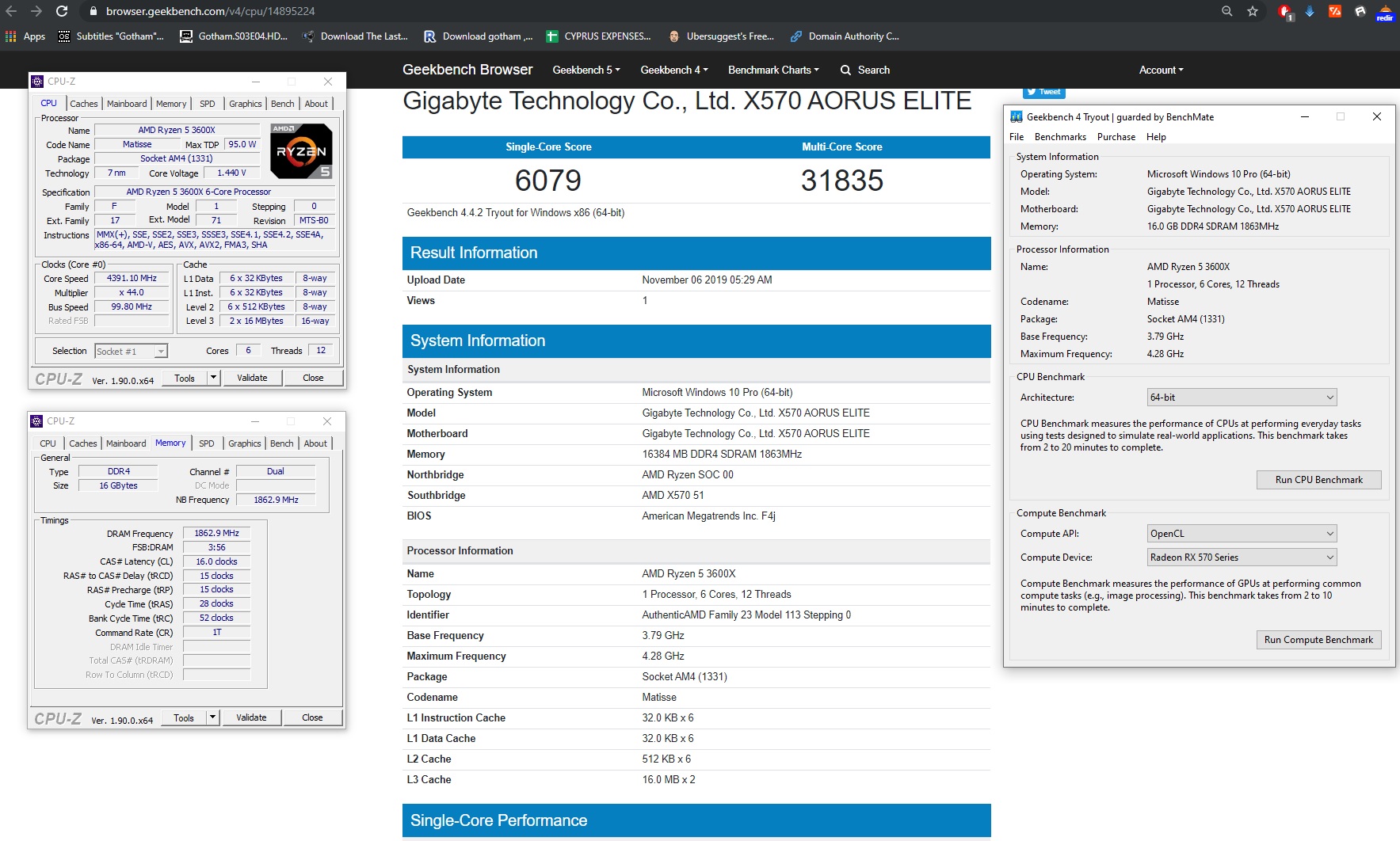1400x841 pixels.
Task: Click Run CPU Benchmark button
Action: [1319, 480]
